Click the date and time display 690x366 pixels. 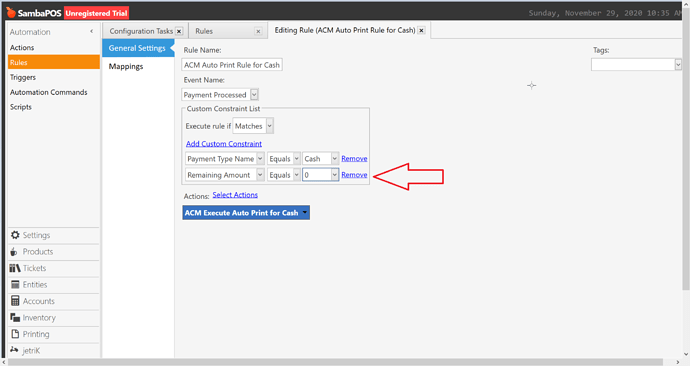coord(606,13)
